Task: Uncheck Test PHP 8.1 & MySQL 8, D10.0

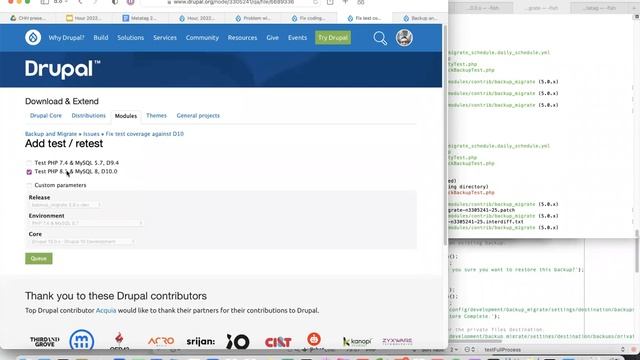Action: (29, 172)
